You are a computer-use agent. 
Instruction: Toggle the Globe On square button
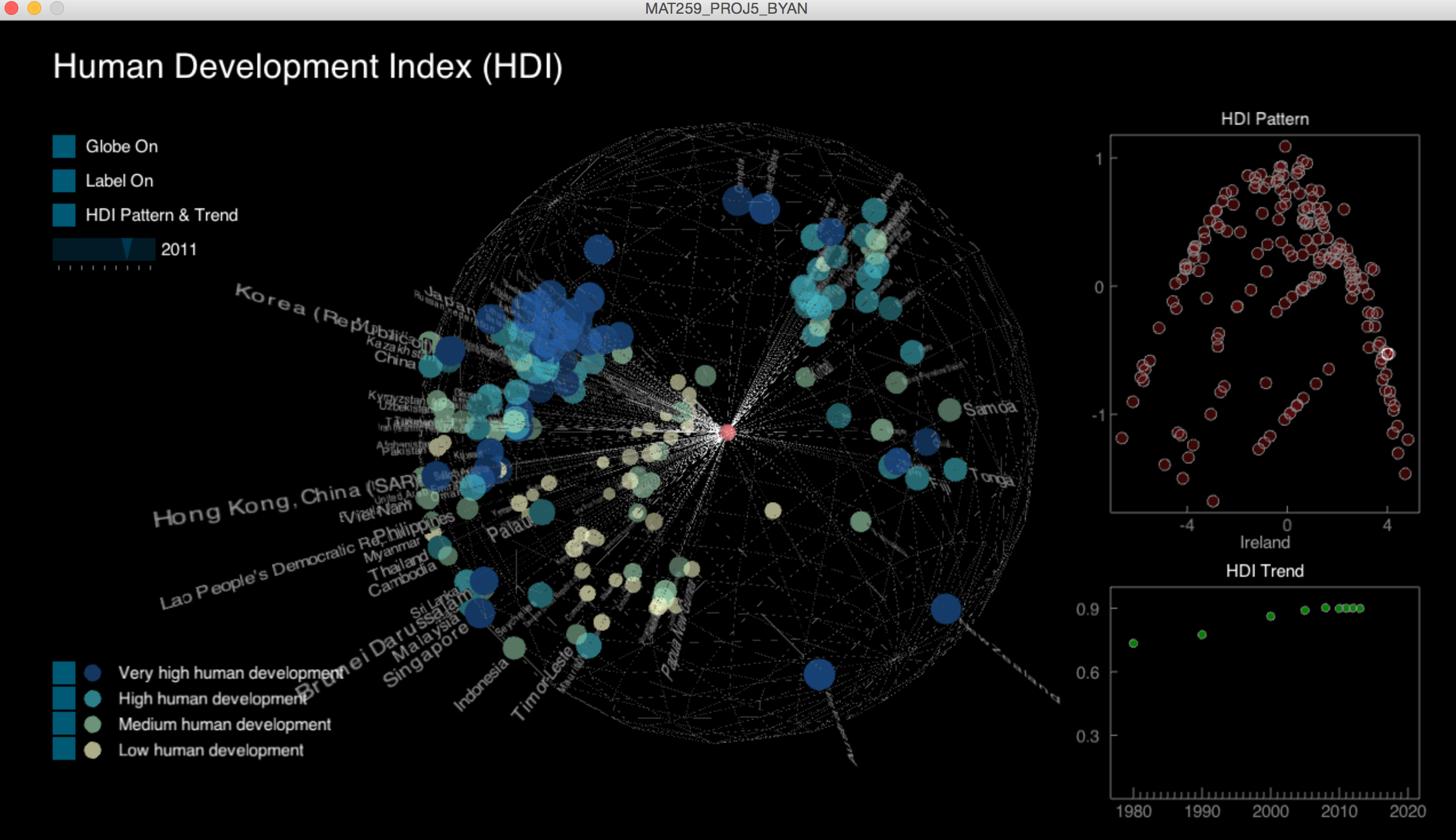pyautogui.click(x=64, y=146)
